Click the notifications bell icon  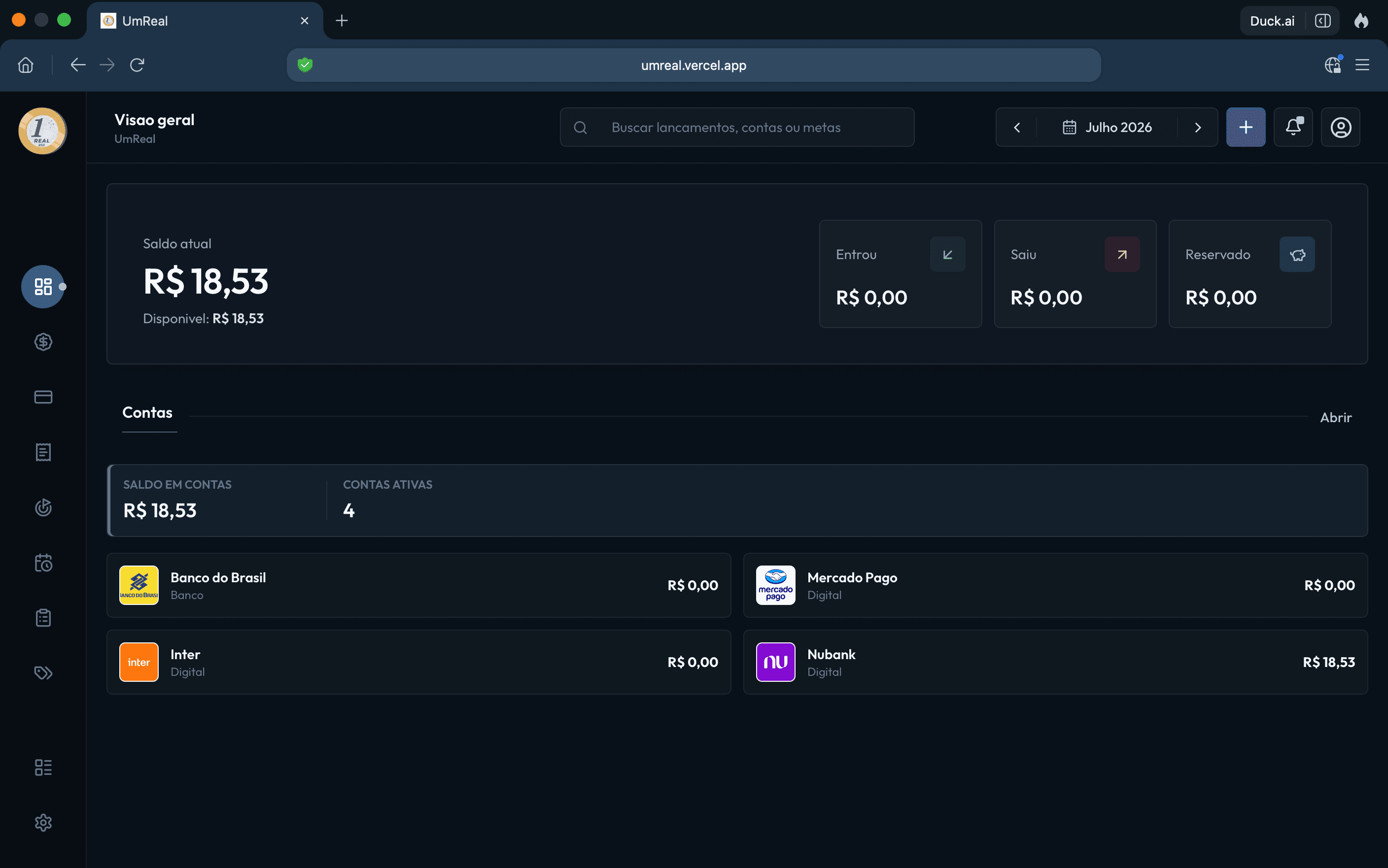pyautogui.click(x=1293, y=127)
